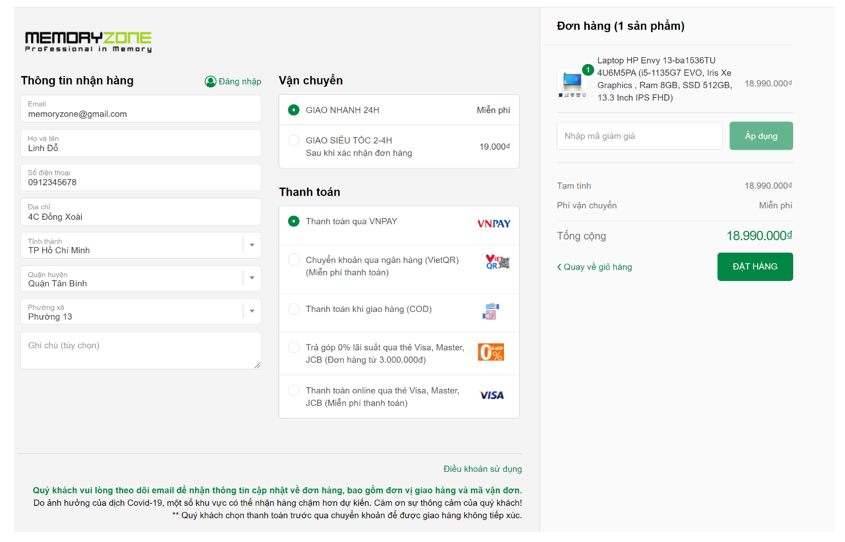Go back via Quay về giỏ hàng
845x542 pixels.
click(x=595, y=267)
